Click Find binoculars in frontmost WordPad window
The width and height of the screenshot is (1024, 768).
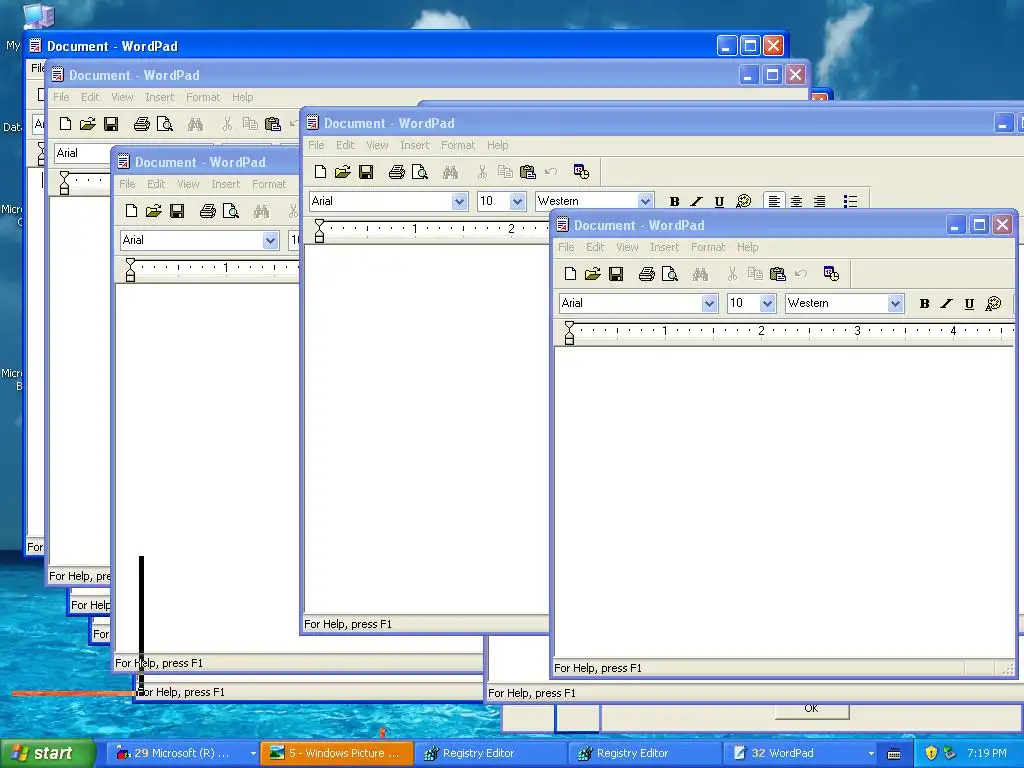click(701, 274)
